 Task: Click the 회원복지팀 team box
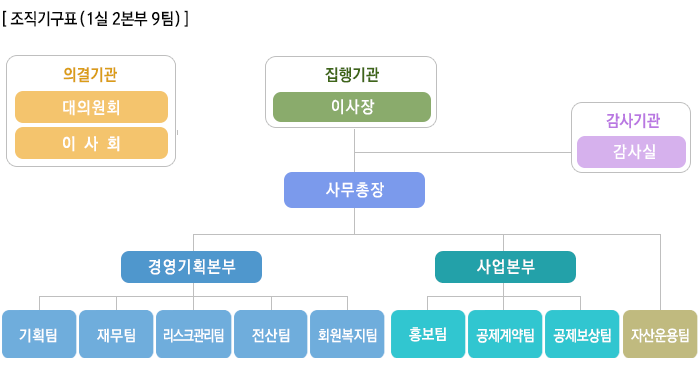(347, 334)
